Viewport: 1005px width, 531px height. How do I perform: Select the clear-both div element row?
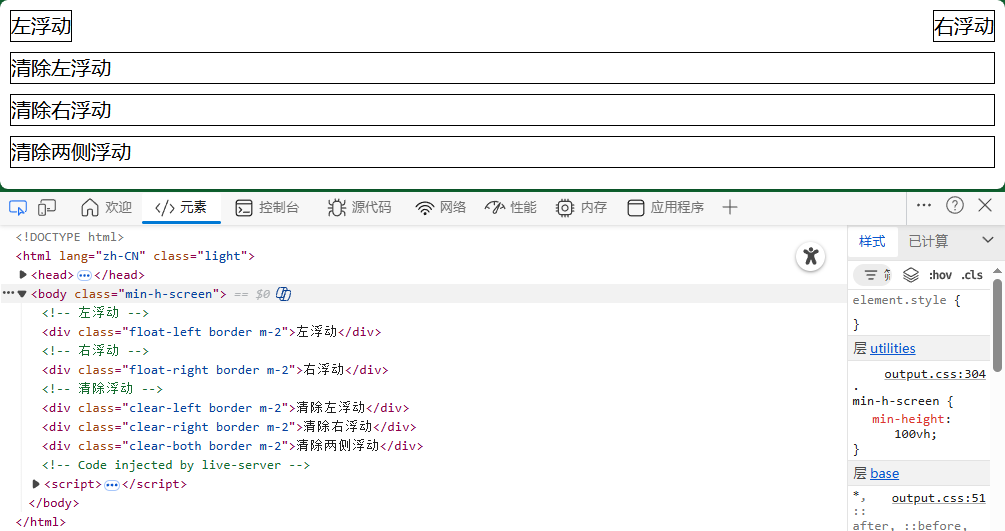tap(233, 445)
